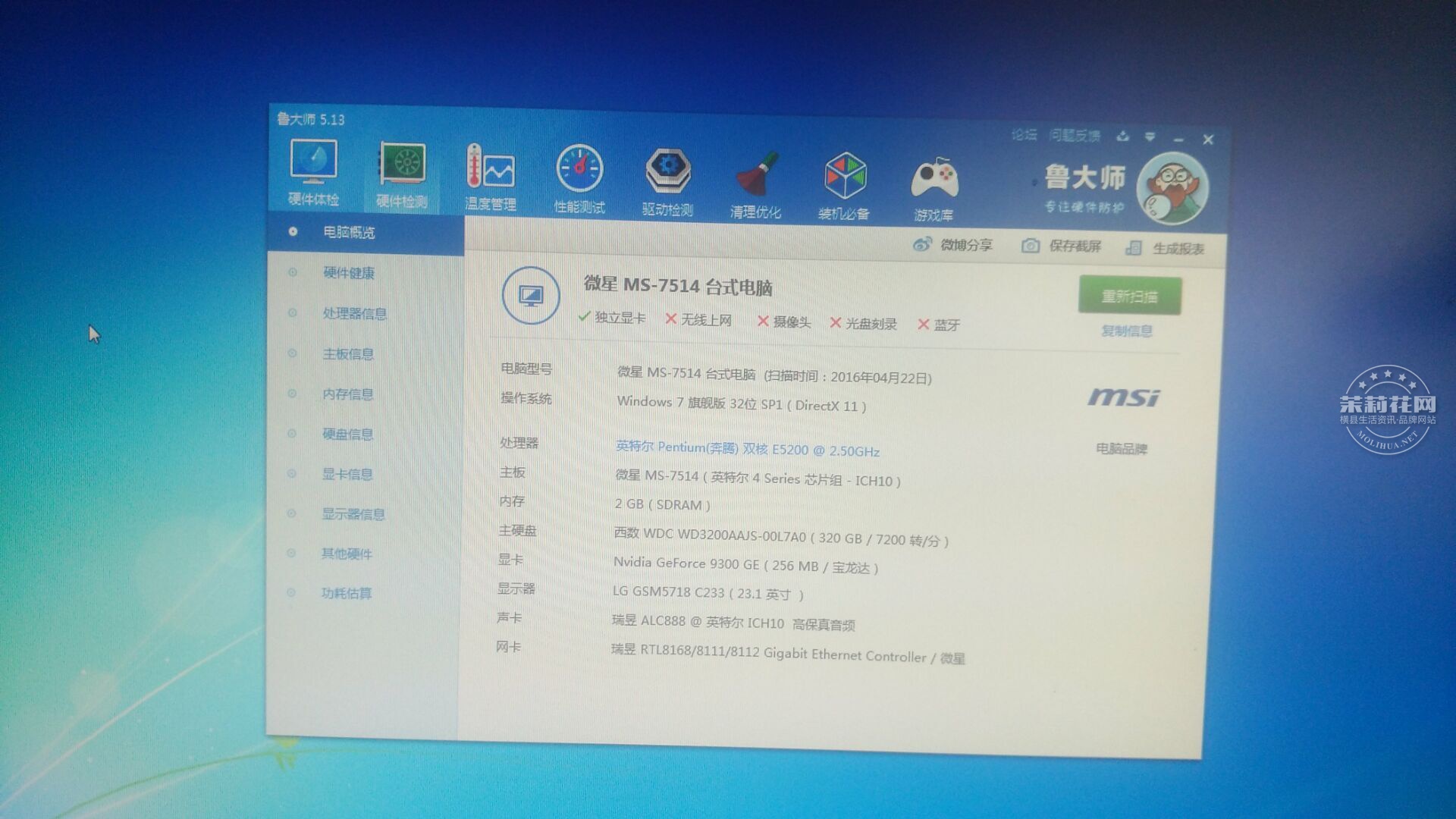The image size is (1456, 819).
Task: Click the report icon beside 生成报表
Action: [x=1134, y=248]
